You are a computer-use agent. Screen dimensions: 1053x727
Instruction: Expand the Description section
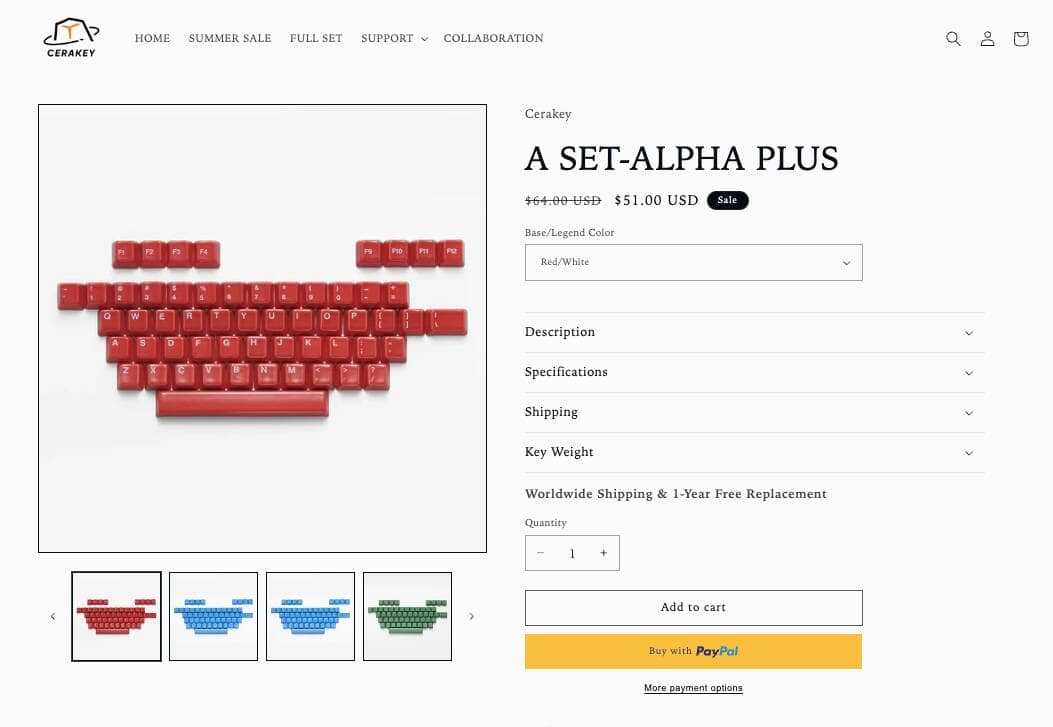(x=754, y=332)
